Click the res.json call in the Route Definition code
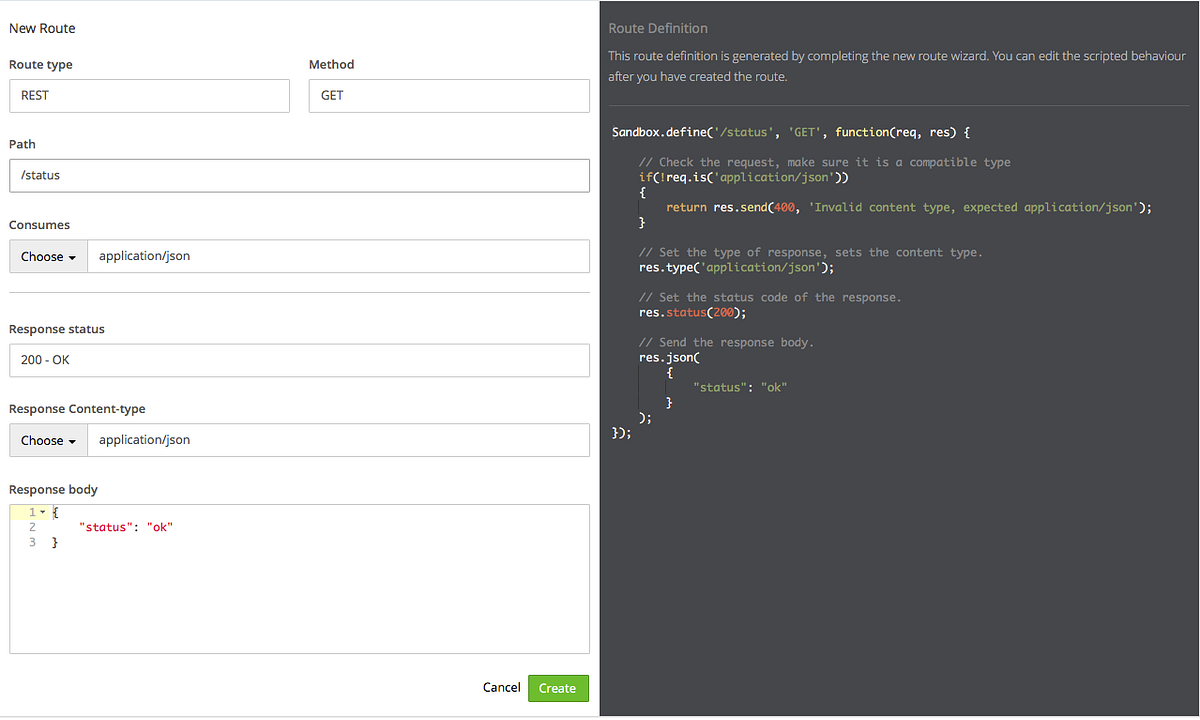The image size is (1200, 720). click(x=668, y=356)
